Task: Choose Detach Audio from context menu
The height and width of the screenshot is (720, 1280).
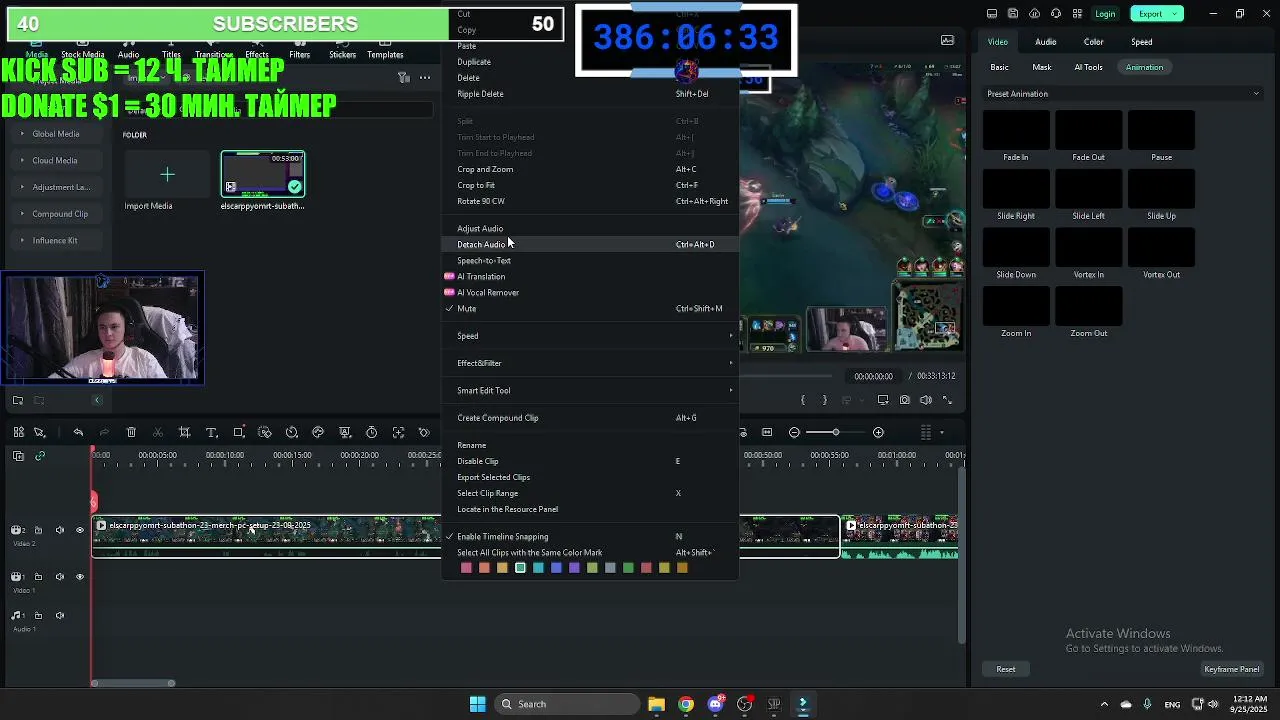Action: tap(590, 245)
